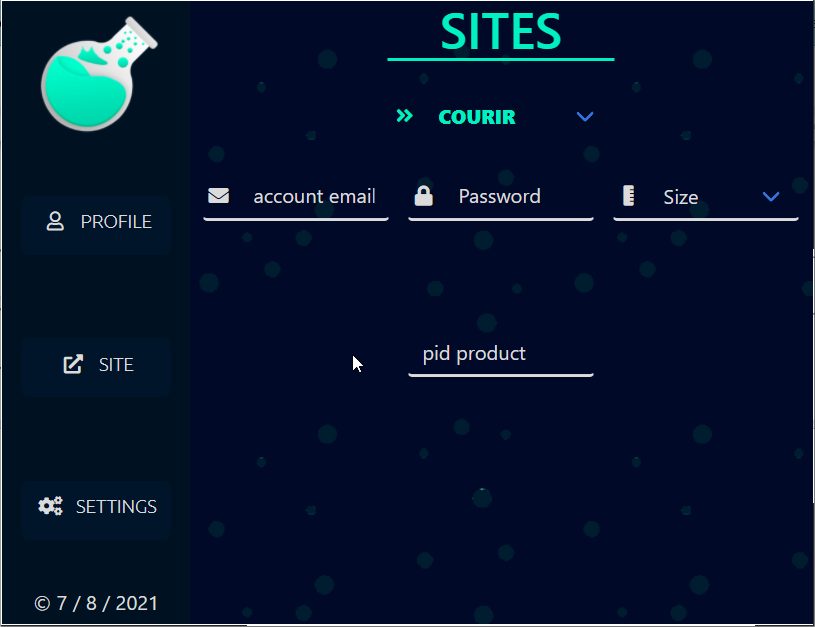
Task: Open the Size dropdown chevron
Action: (x=771, y=197)
